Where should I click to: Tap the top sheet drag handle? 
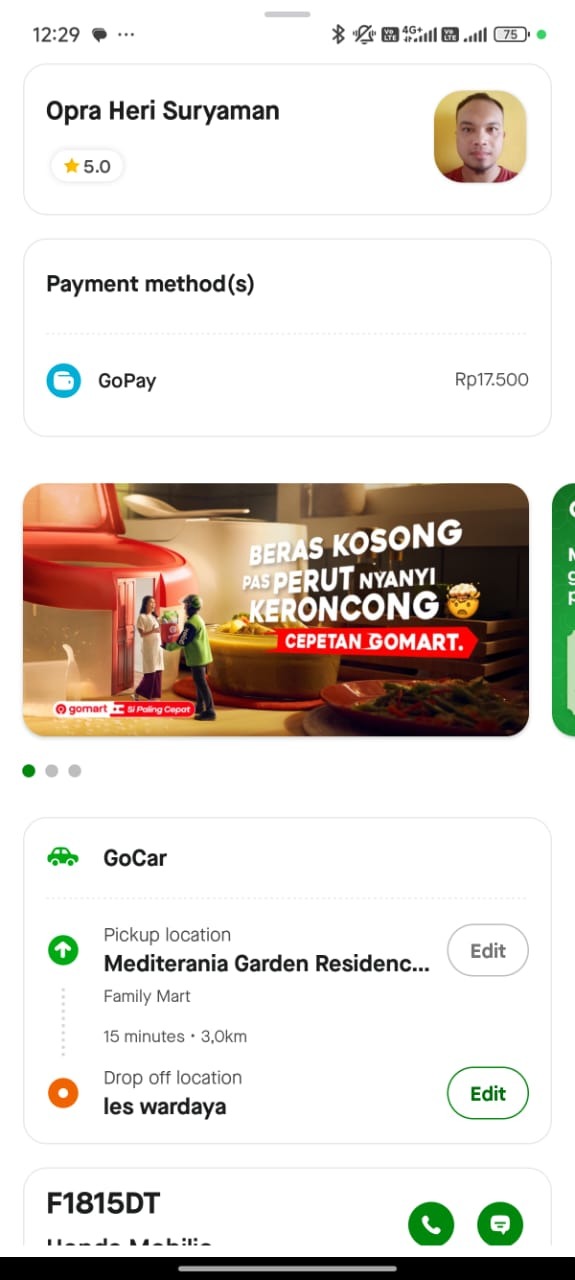point(288,14)
